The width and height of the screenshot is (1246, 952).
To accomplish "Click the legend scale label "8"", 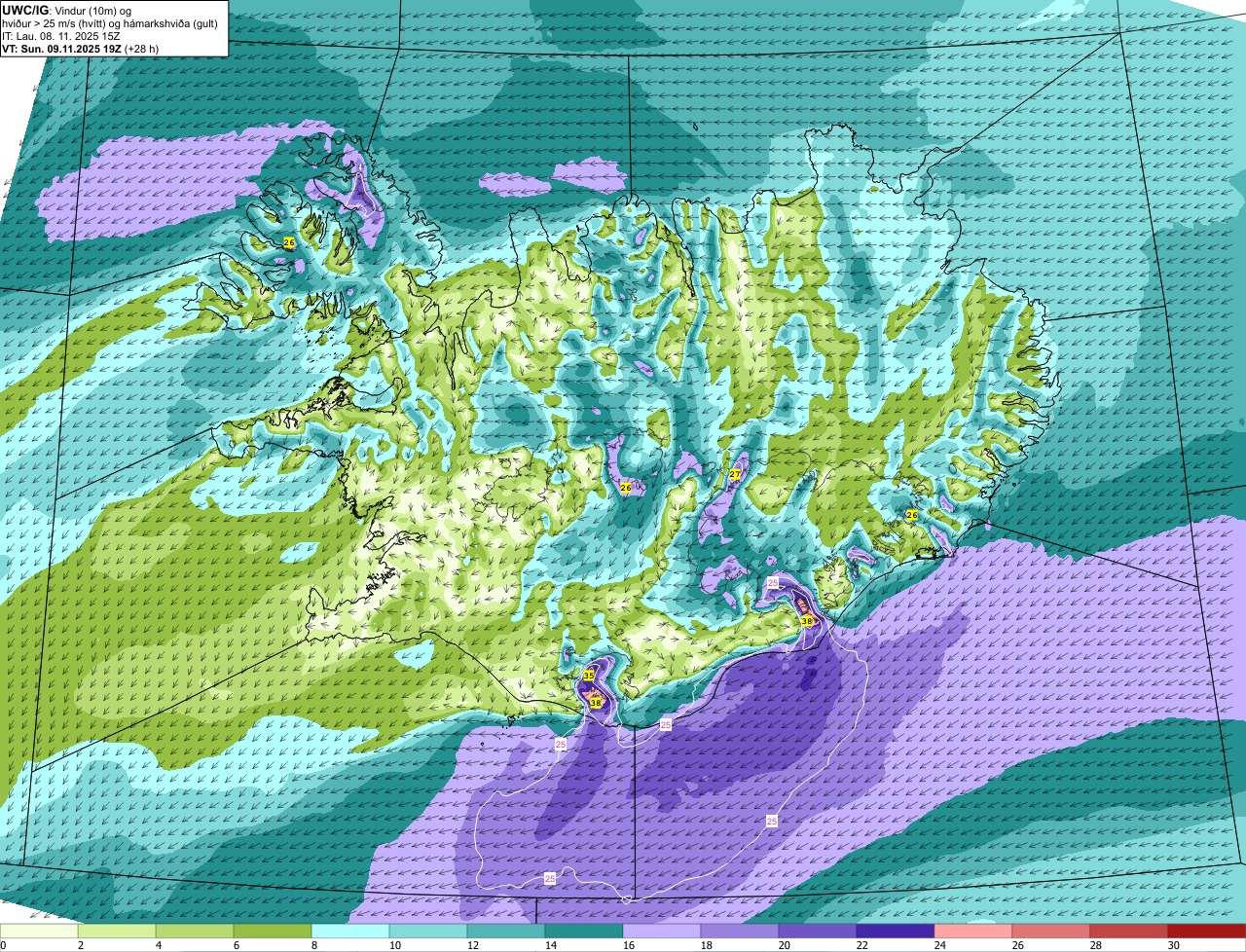I will pyautogui.click(x=314, y=945).
